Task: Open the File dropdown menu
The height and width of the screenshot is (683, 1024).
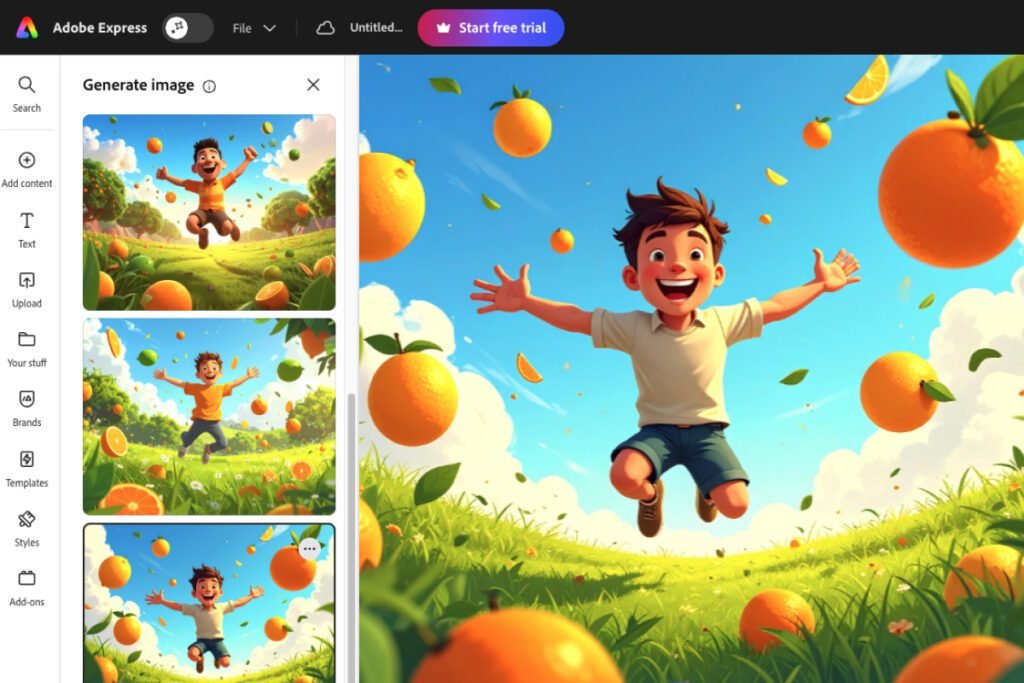Action: click(253, 28)
